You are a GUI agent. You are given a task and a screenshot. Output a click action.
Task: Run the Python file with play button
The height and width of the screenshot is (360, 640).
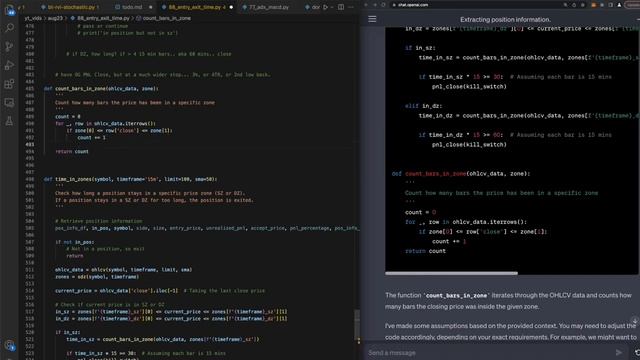pos(325,7)
